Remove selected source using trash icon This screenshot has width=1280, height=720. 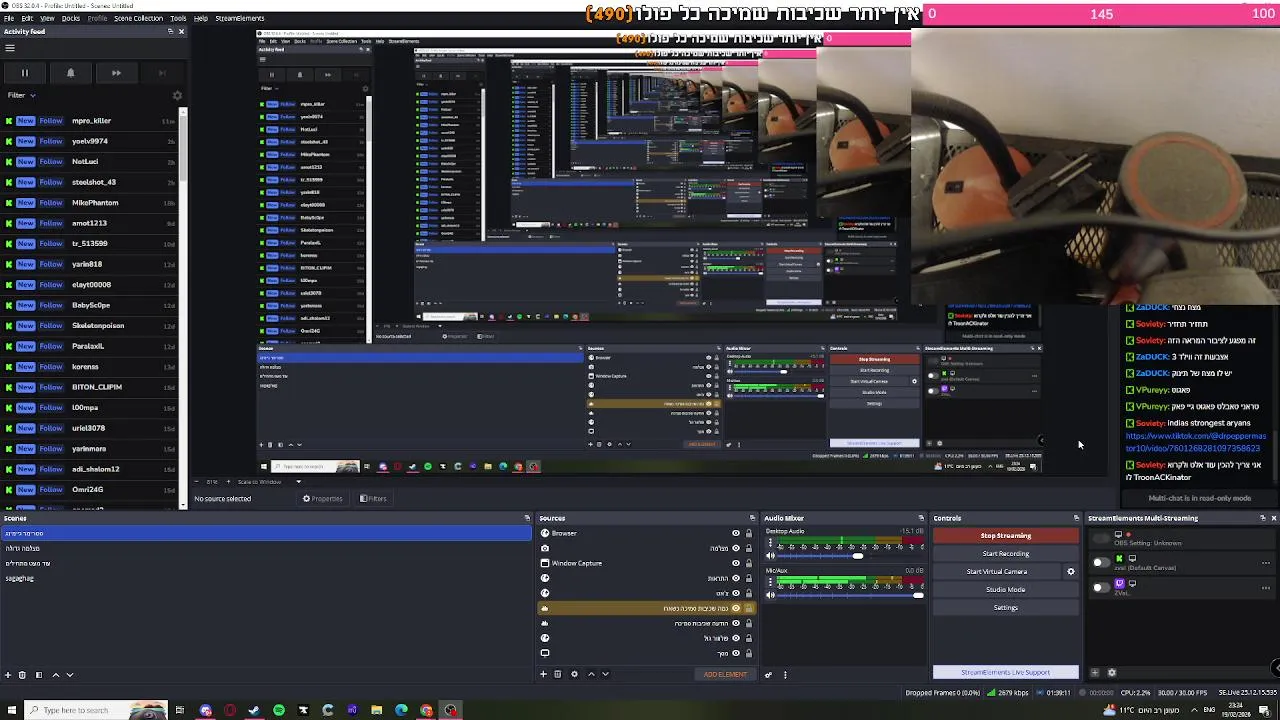pos(558,674)
